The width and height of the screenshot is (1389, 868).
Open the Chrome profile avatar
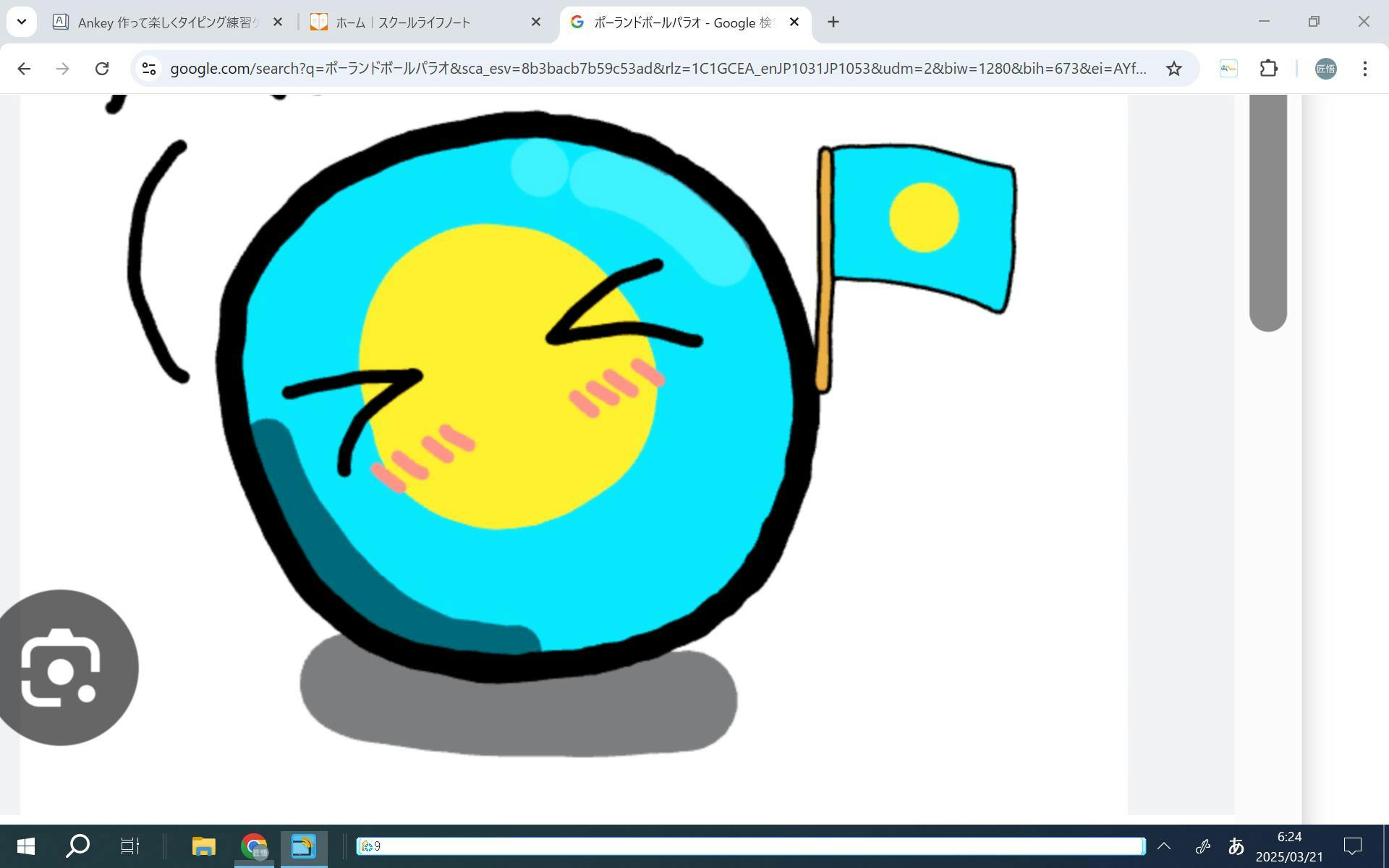tap(1325, 69)
